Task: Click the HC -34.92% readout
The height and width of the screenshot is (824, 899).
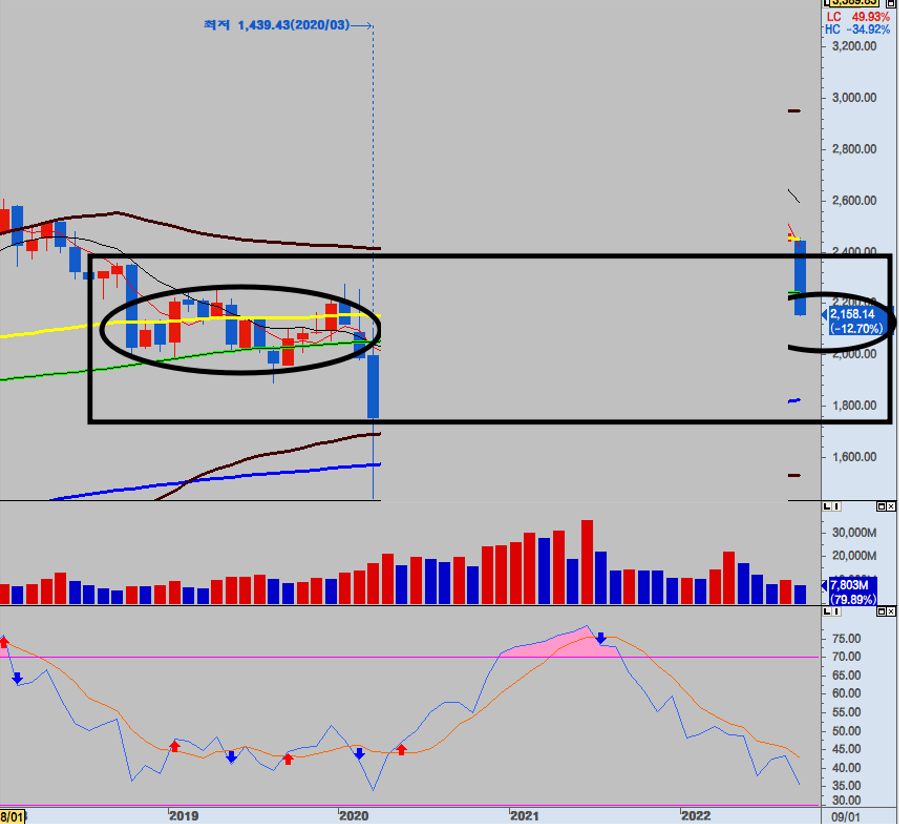Action: click(x=858, y=29)
